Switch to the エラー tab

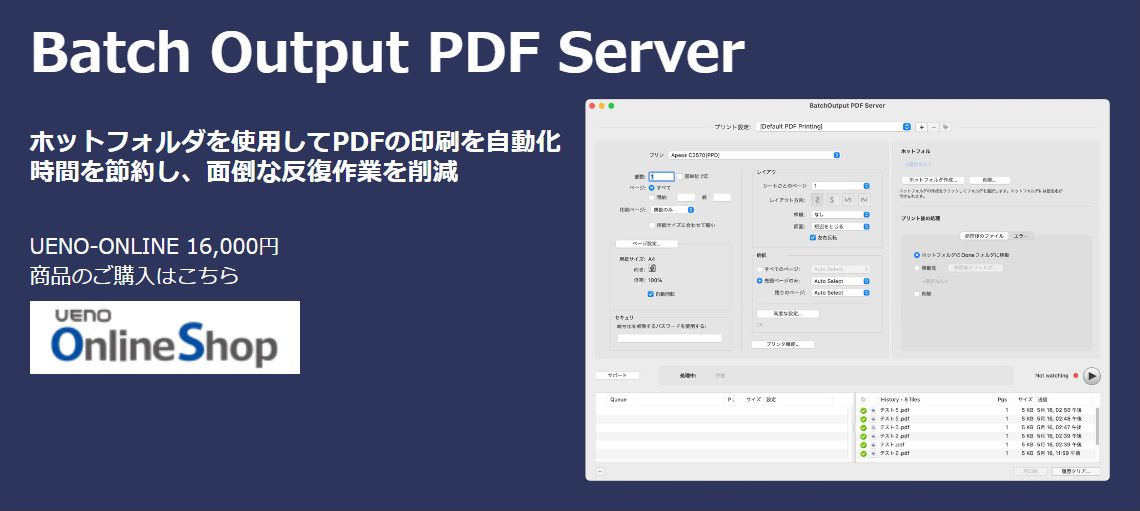pyautogui.click(x=1022, y=236)
